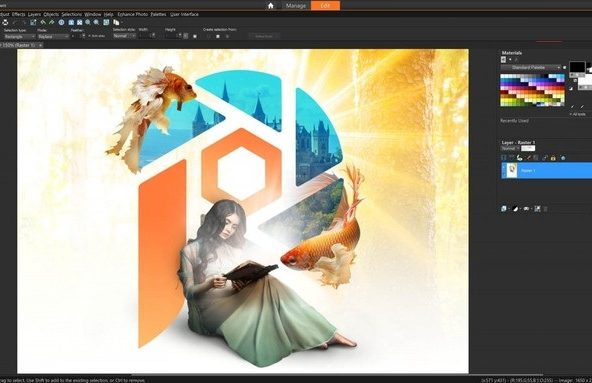Click the Width input field

pos(145,36)
